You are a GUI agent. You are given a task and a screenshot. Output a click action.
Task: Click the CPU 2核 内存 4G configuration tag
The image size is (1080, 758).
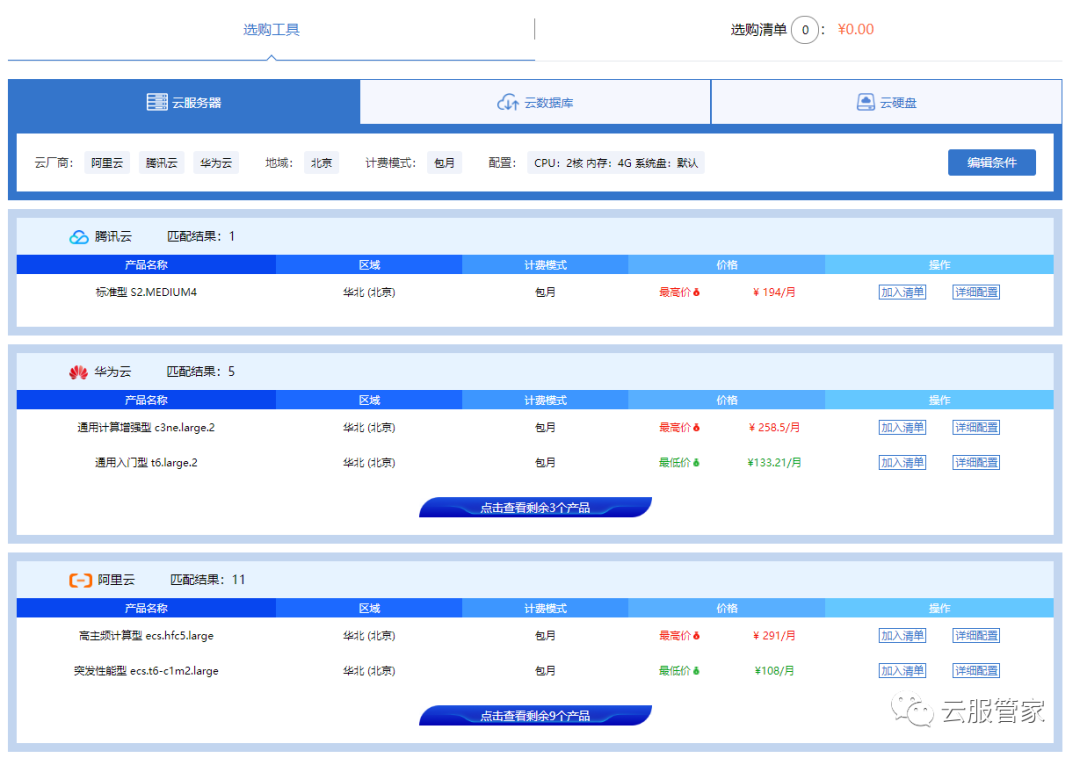pyautogui.click(x=616, y=163)
